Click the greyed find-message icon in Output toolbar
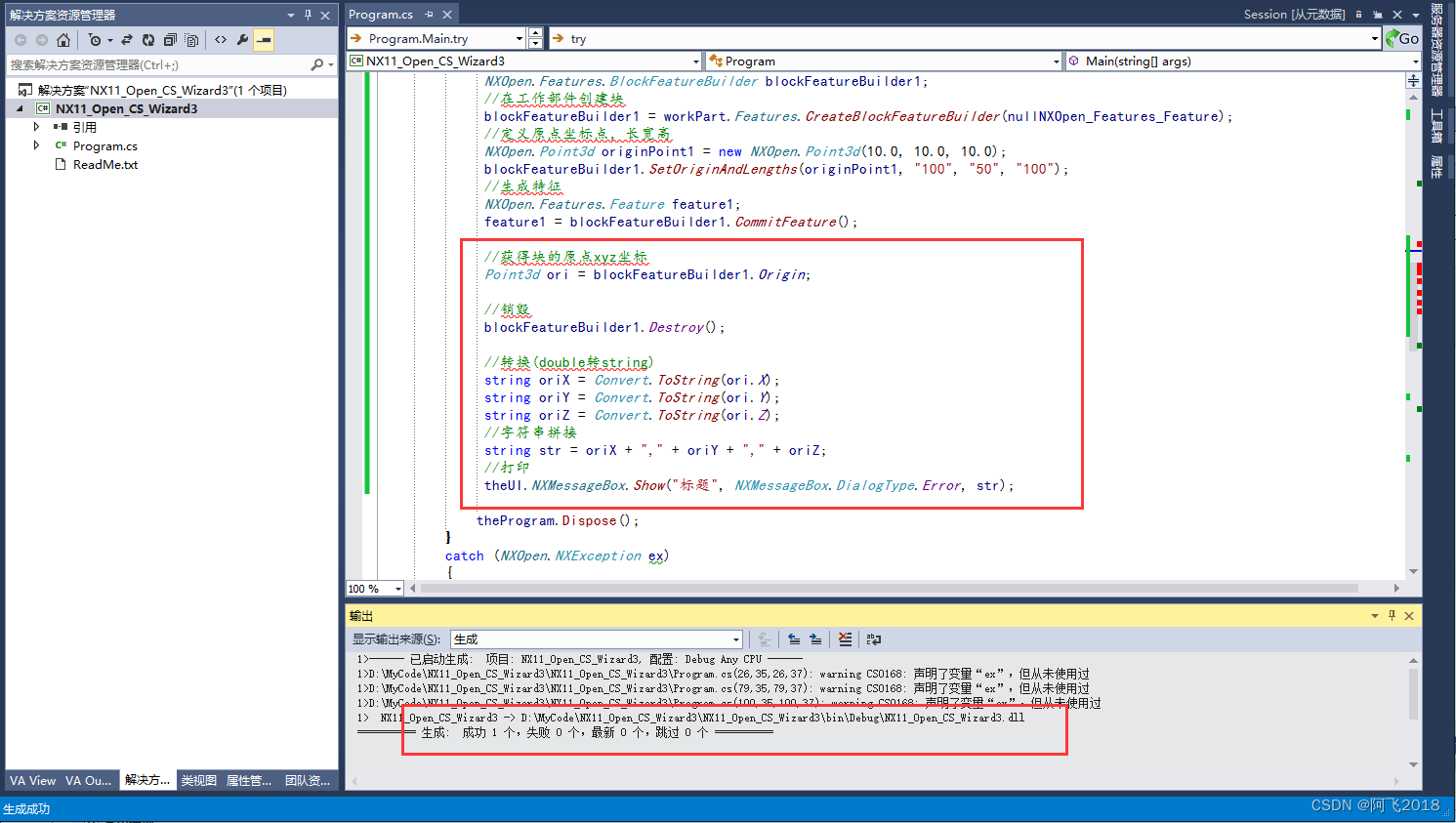1456x823 pixels. tap(765, 639)
